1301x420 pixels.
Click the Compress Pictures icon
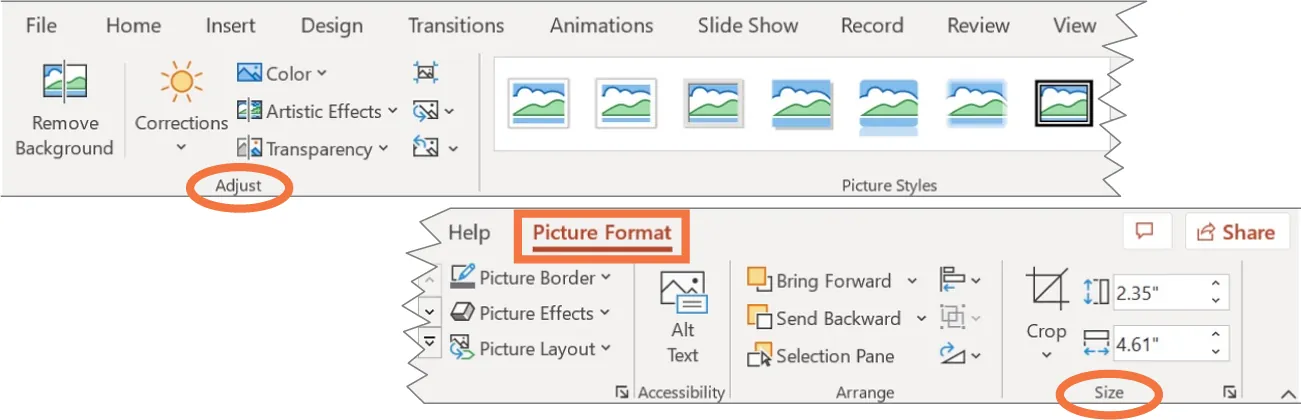(426, 73)
